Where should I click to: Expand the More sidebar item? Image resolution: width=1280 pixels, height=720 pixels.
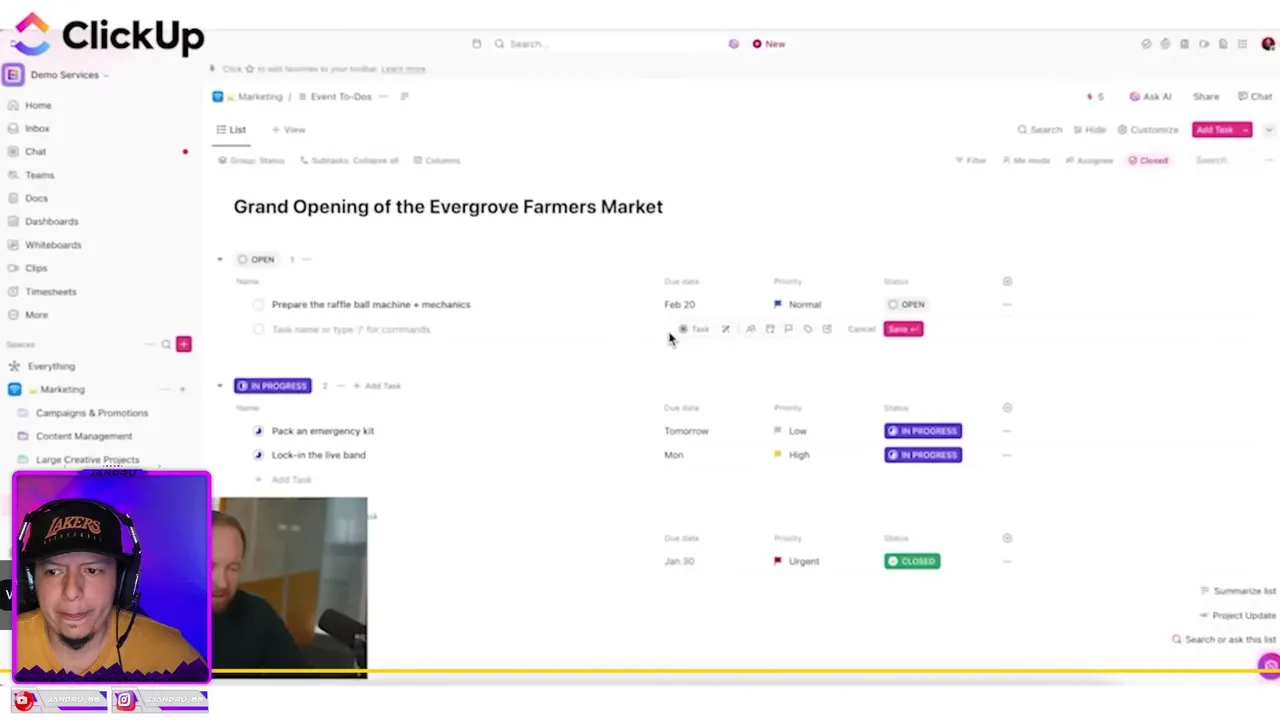tap(36, 315)
